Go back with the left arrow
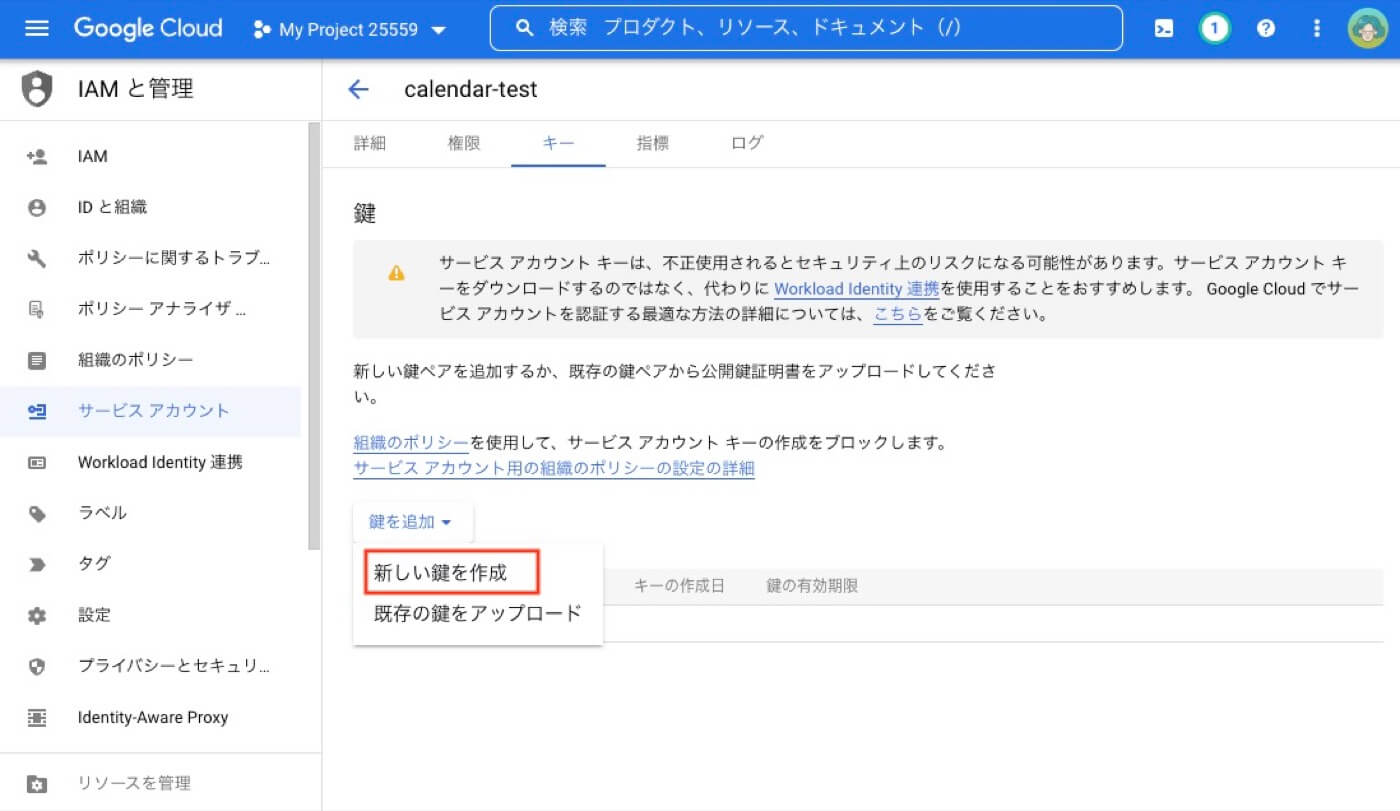 click(358, 90)
